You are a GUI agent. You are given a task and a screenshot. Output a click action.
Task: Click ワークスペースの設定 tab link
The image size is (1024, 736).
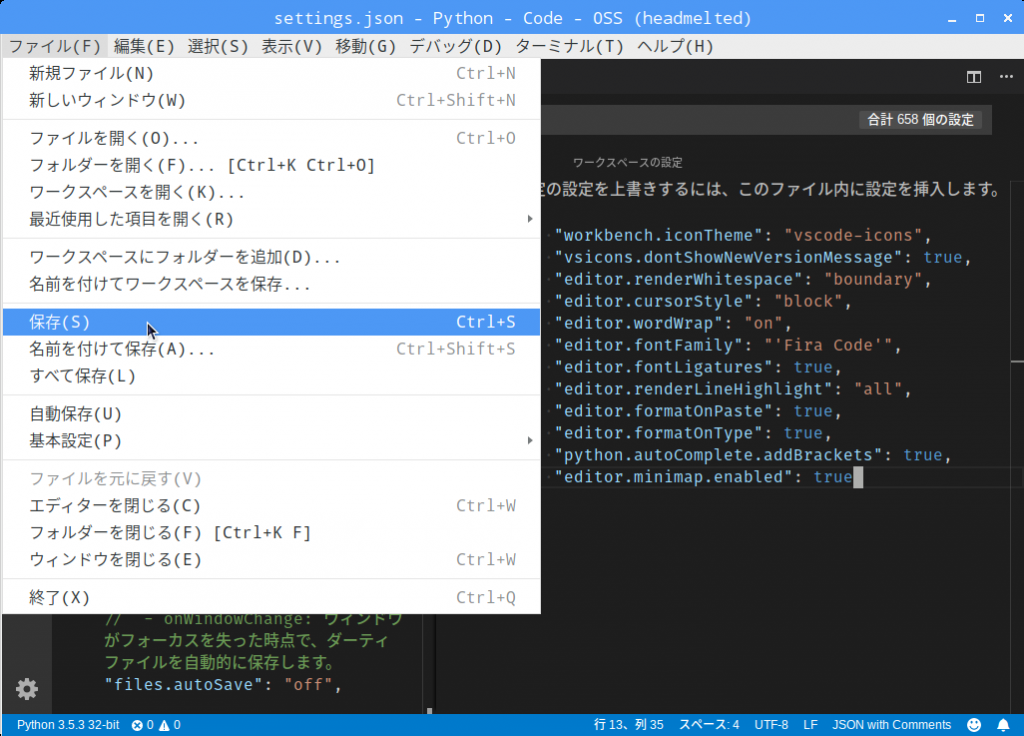[627, 162]
